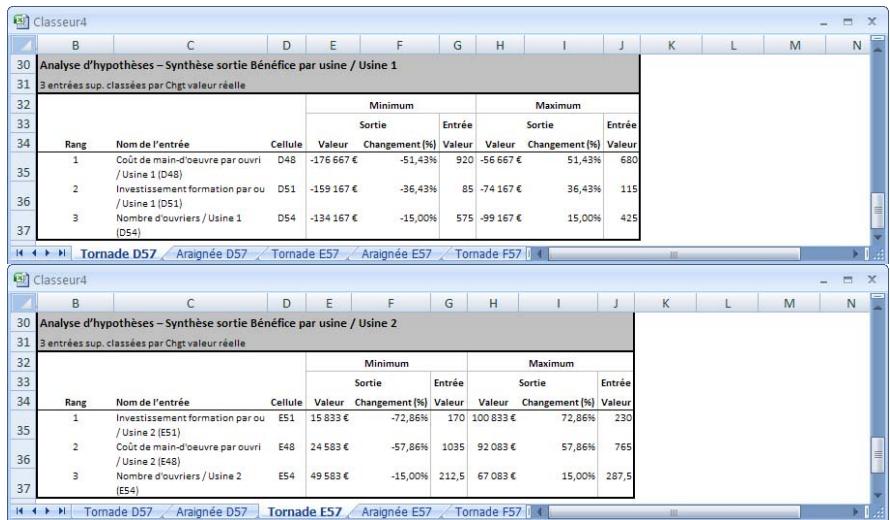Go to last sheet in top window
The width and height of the screenshot is (890, 520).
[61, 253]
